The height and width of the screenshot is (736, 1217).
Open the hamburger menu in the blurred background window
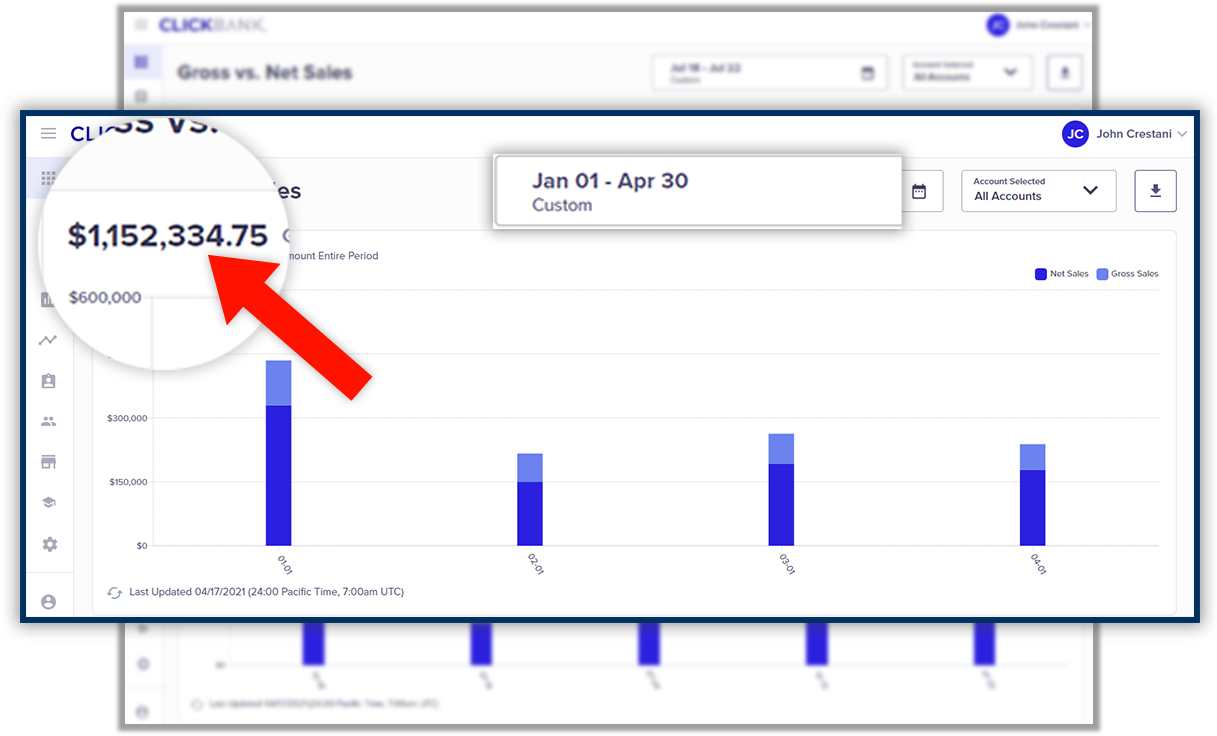coord(141,24)
